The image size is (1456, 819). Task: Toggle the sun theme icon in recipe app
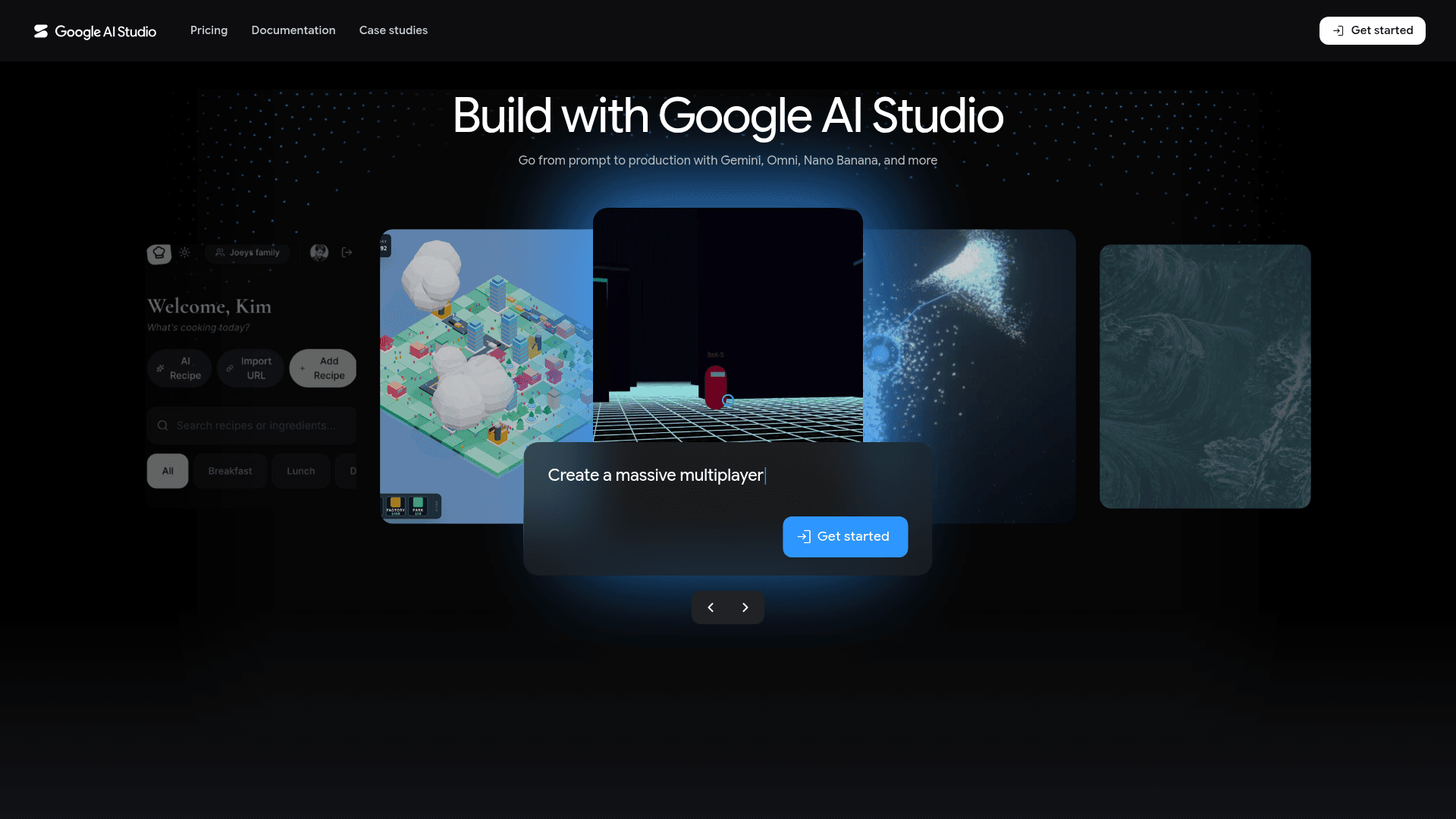(185, 253)
